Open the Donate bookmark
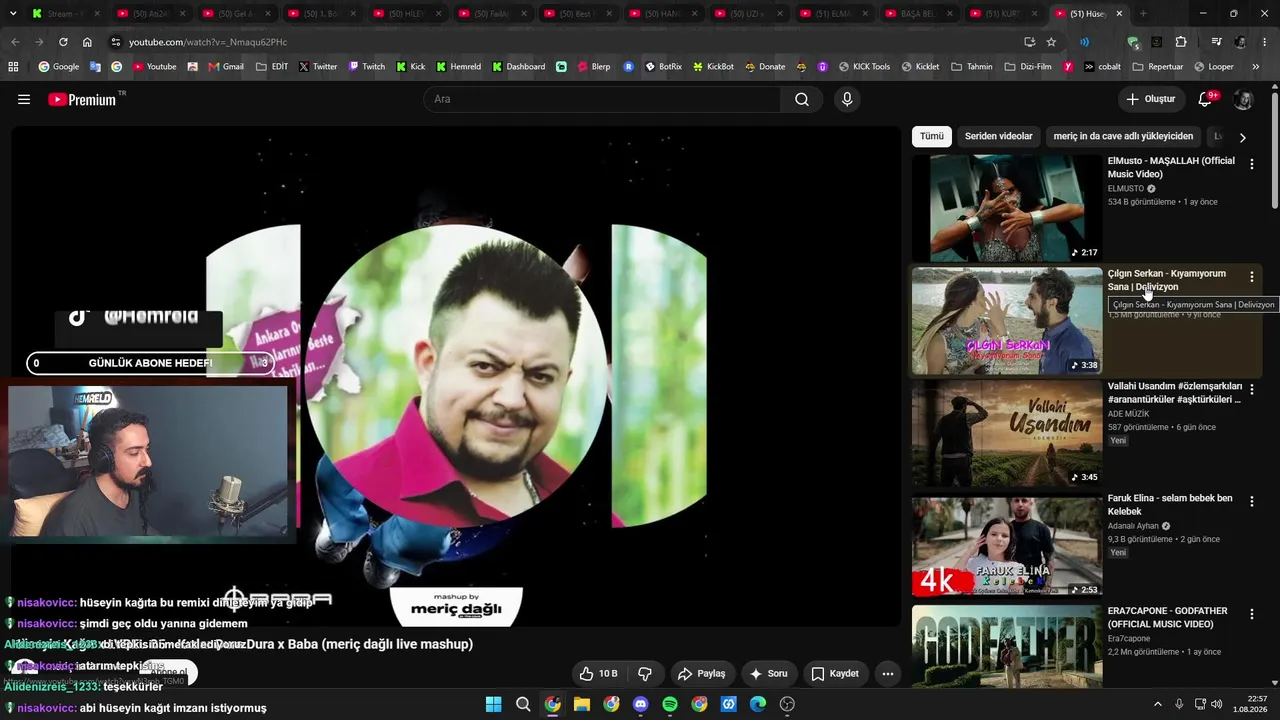 point(765,67)
